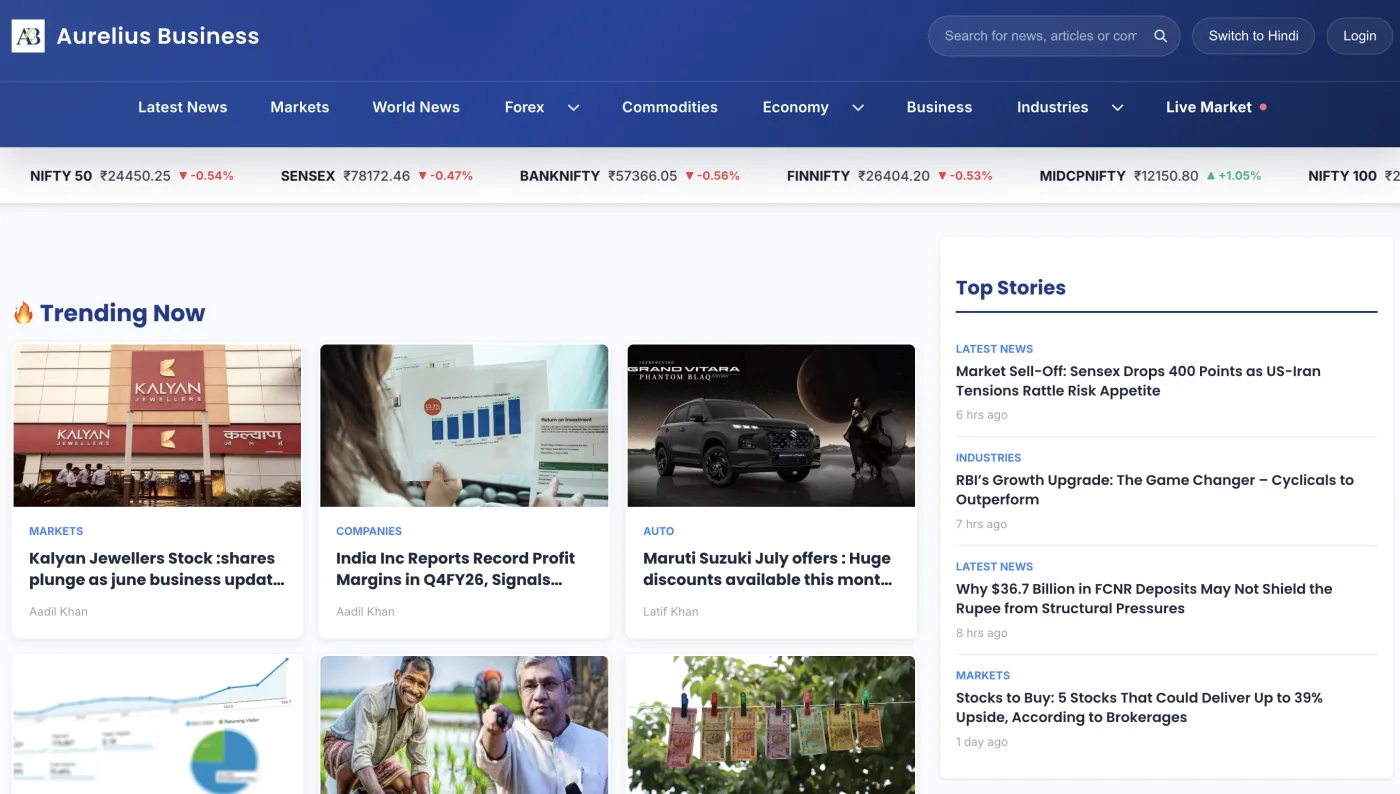Open the Grand Vitara car thumbnail
This screenshot has width=1400, height=794.
point(771,426)
